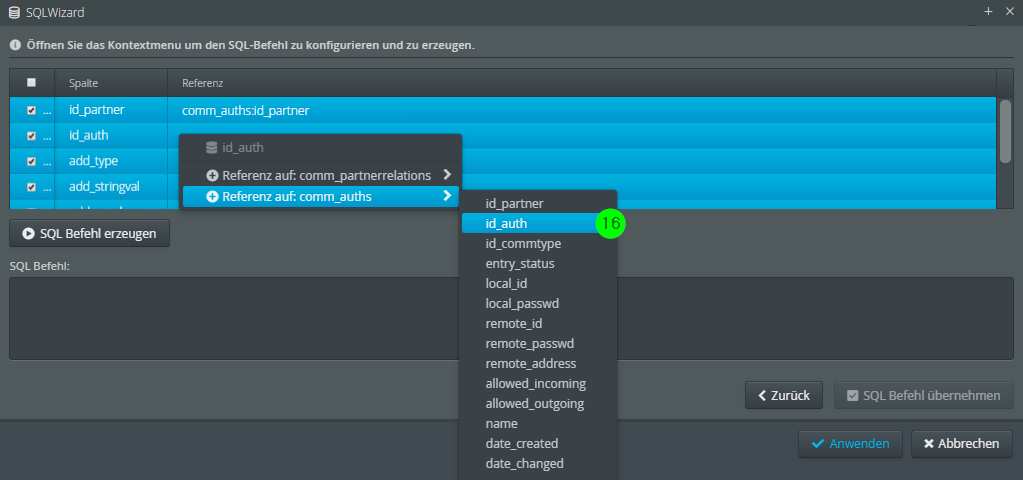Image resolution: width=1023 pixels, height=480 pixels.
Task: Click the id_partner cell in the Spalte column
Action: [x=111, y=111]
